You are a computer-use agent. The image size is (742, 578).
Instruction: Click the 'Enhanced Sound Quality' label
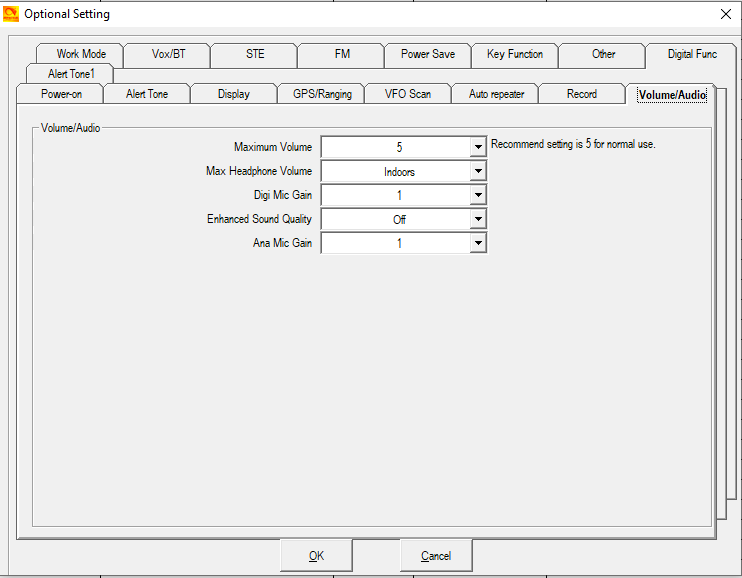[259, 219]
